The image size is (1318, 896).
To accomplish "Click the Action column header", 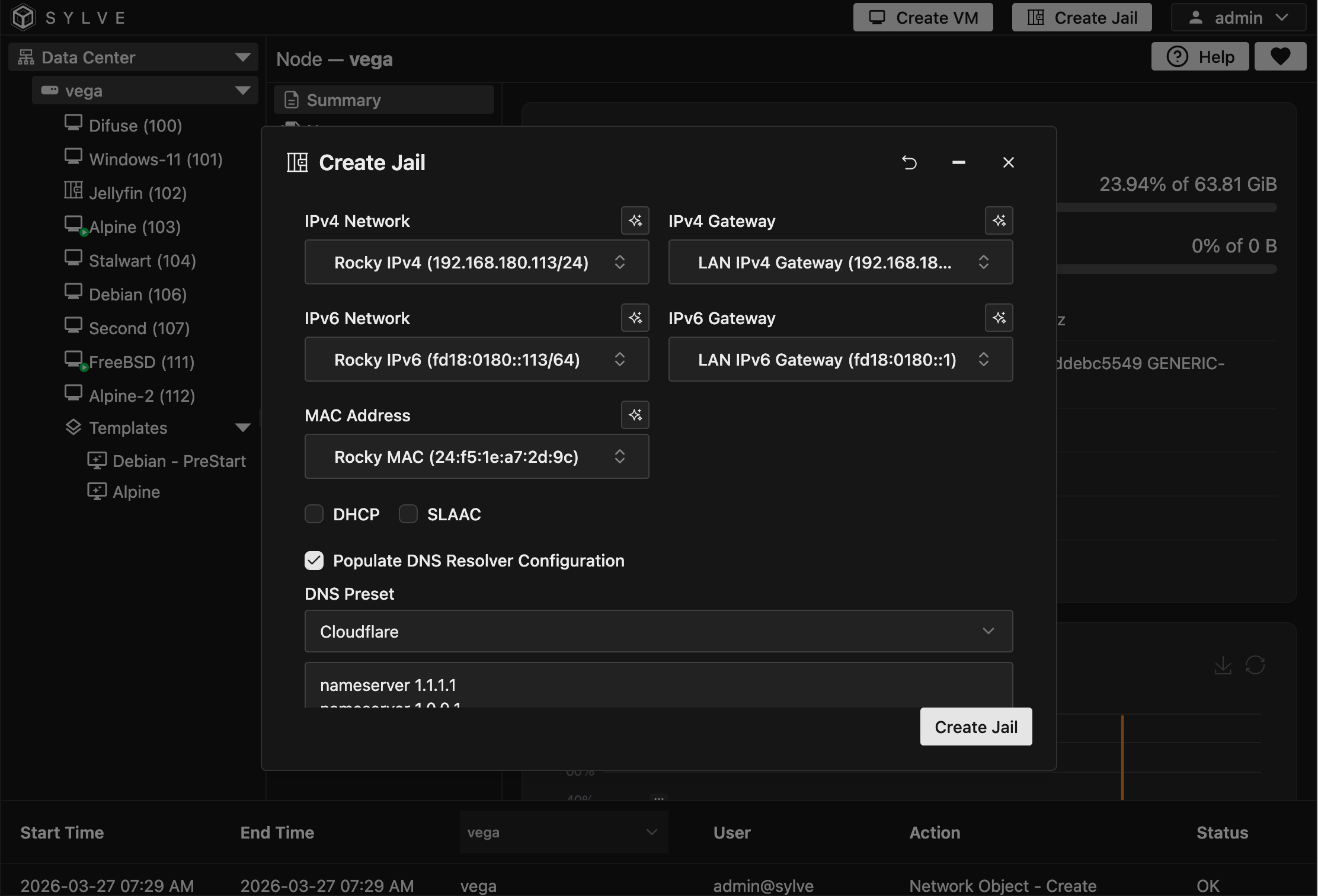I will pyautogui.click(x=935, y=833).
